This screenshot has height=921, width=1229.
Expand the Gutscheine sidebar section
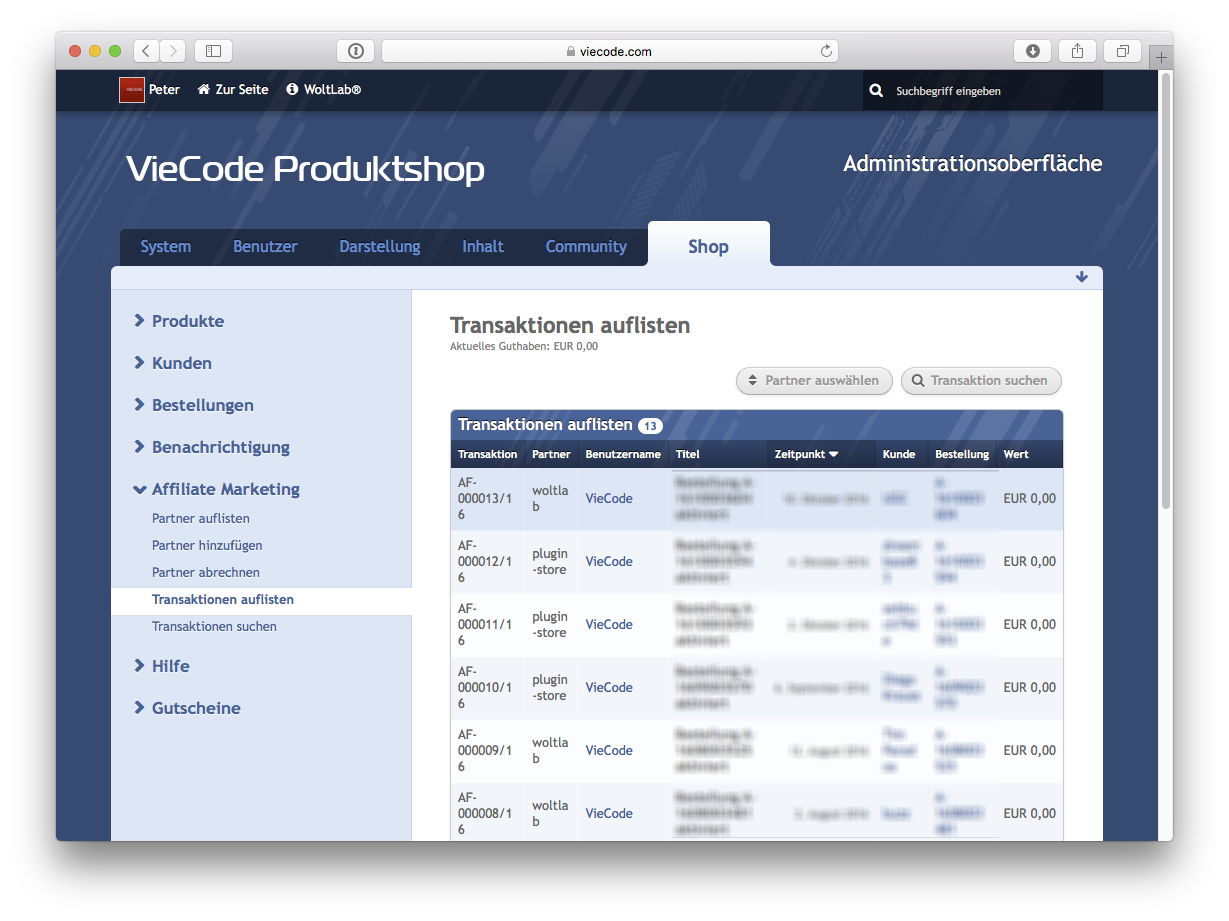(x=195, y=708)
